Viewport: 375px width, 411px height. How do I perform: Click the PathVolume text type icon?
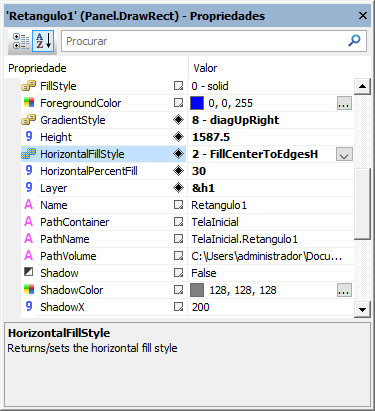pyautogui.click(x=29, y=256)
